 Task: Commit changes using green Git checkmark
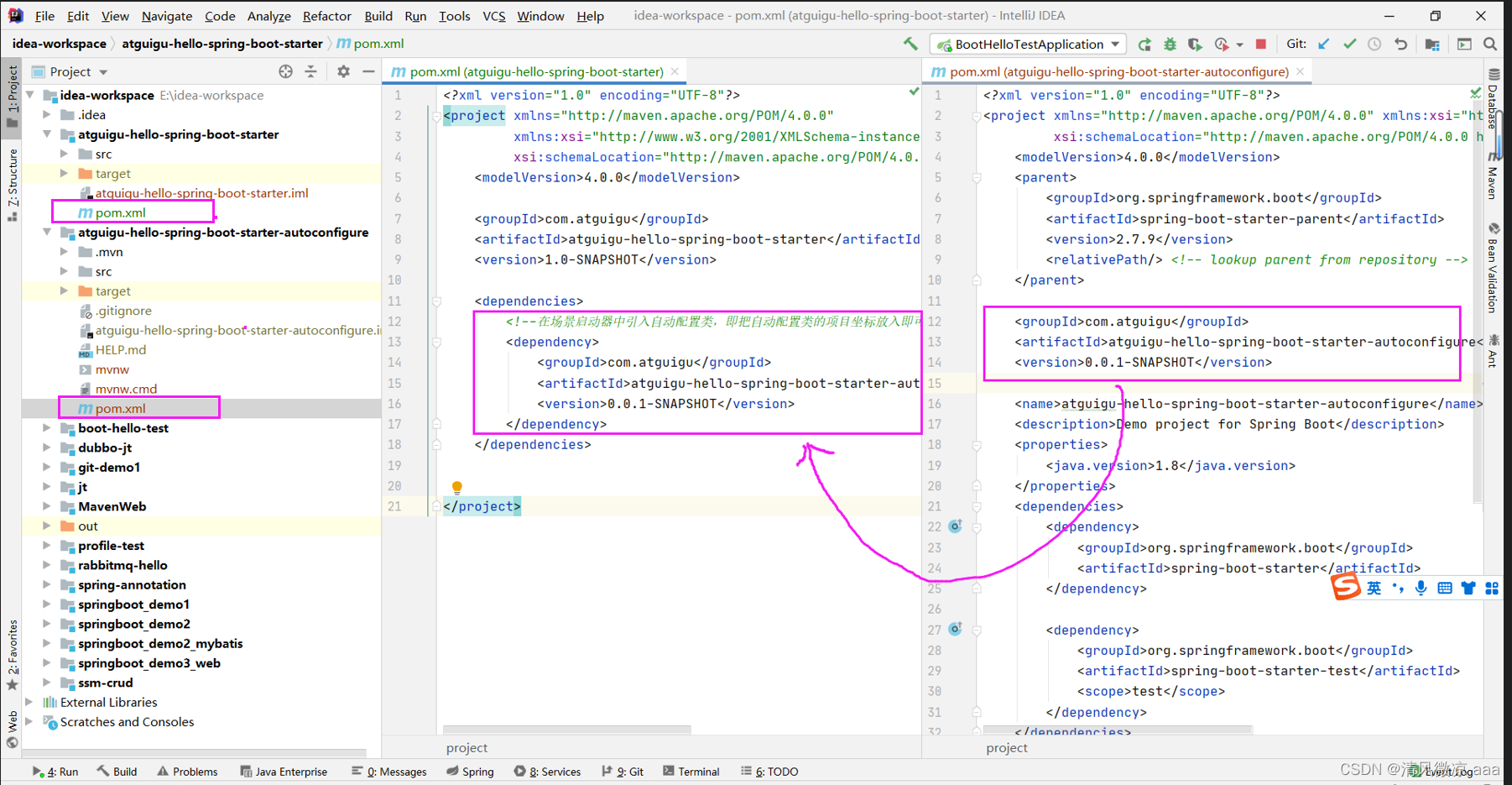(x=1349, y=44)
